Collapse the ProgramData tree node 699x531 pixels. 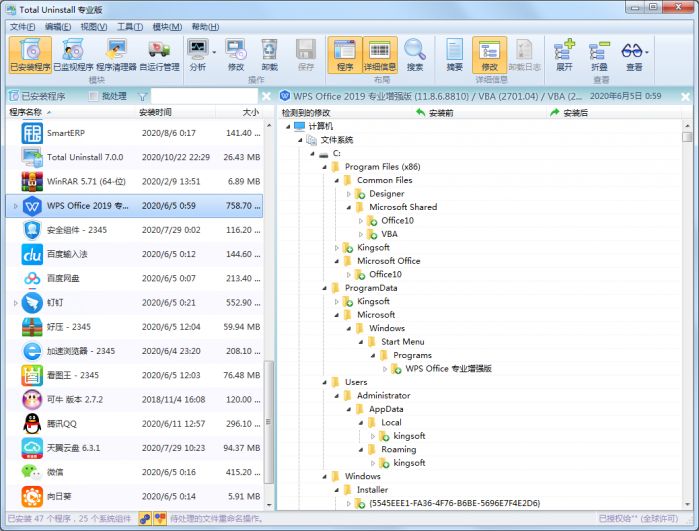tap(325, 288)
